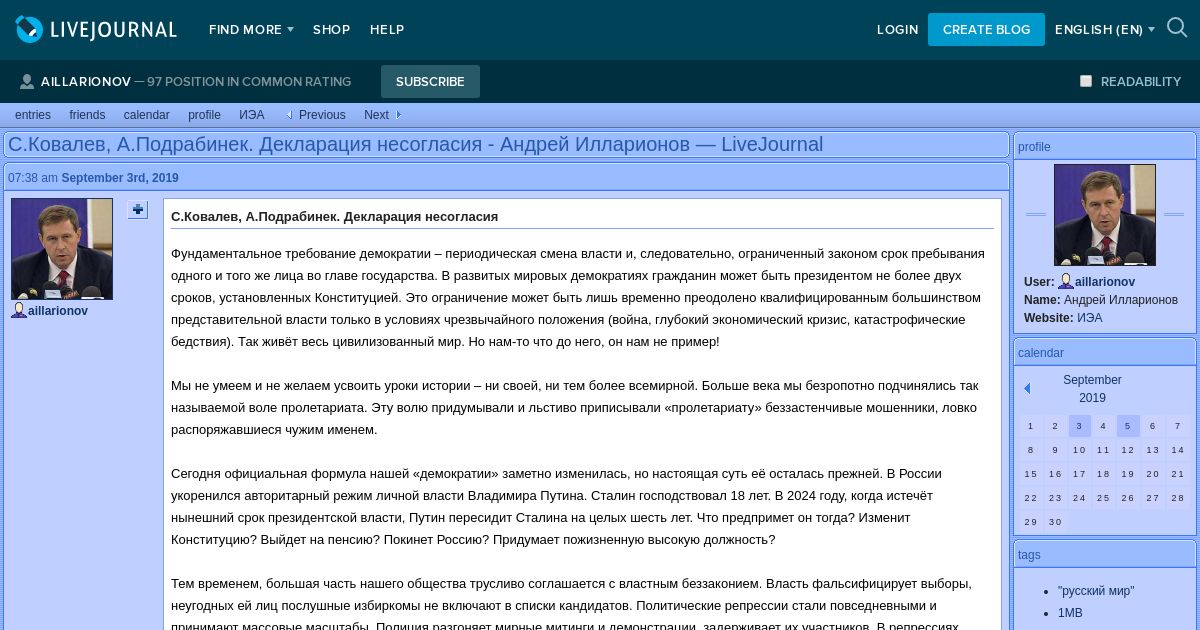The height and width of the screenshot is (630, 1200).
Task: Select day 5 in the September calendar
Action: [1128, 426]
